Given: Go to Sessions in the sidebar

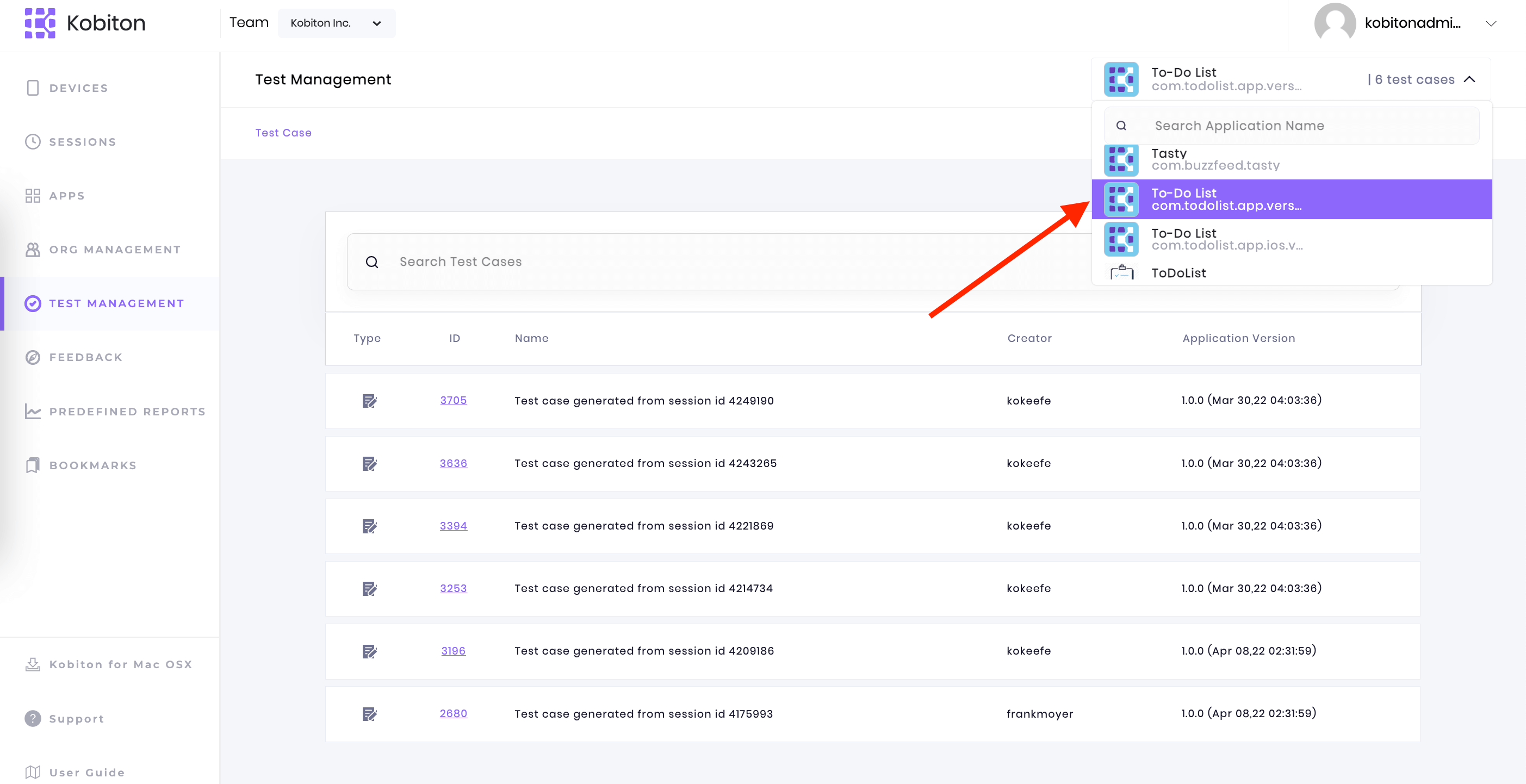Looking at the screenshot, I should tap(82, 141).
